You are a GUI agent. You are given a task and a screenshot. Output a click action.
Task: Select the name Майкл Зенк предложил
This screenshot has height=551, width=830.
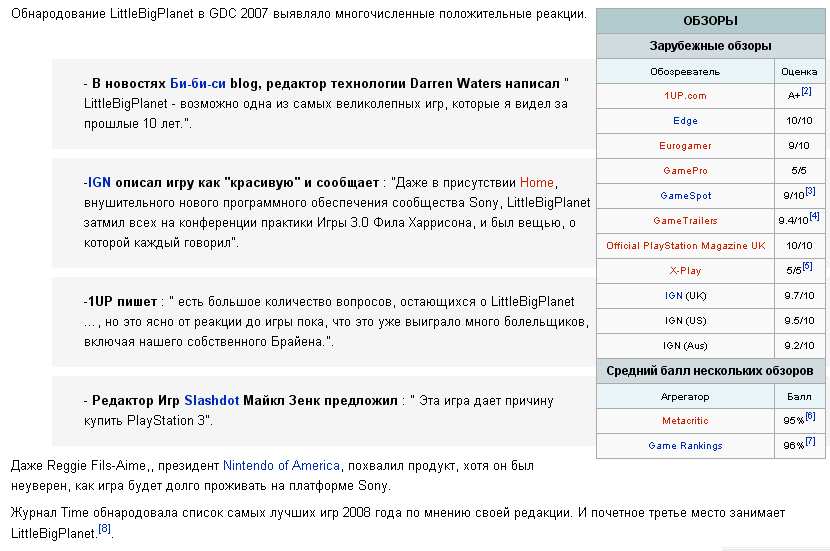[320, 400]
